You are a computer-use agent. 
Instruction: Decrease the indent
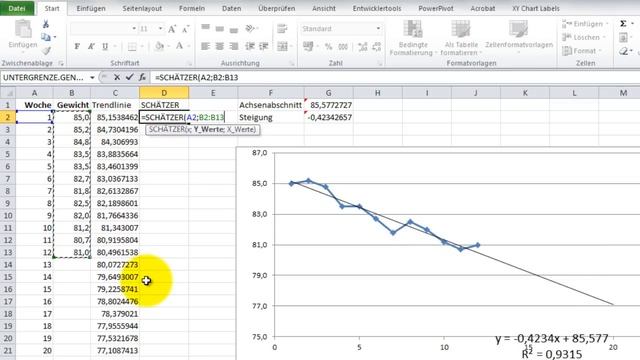point(250,47)
